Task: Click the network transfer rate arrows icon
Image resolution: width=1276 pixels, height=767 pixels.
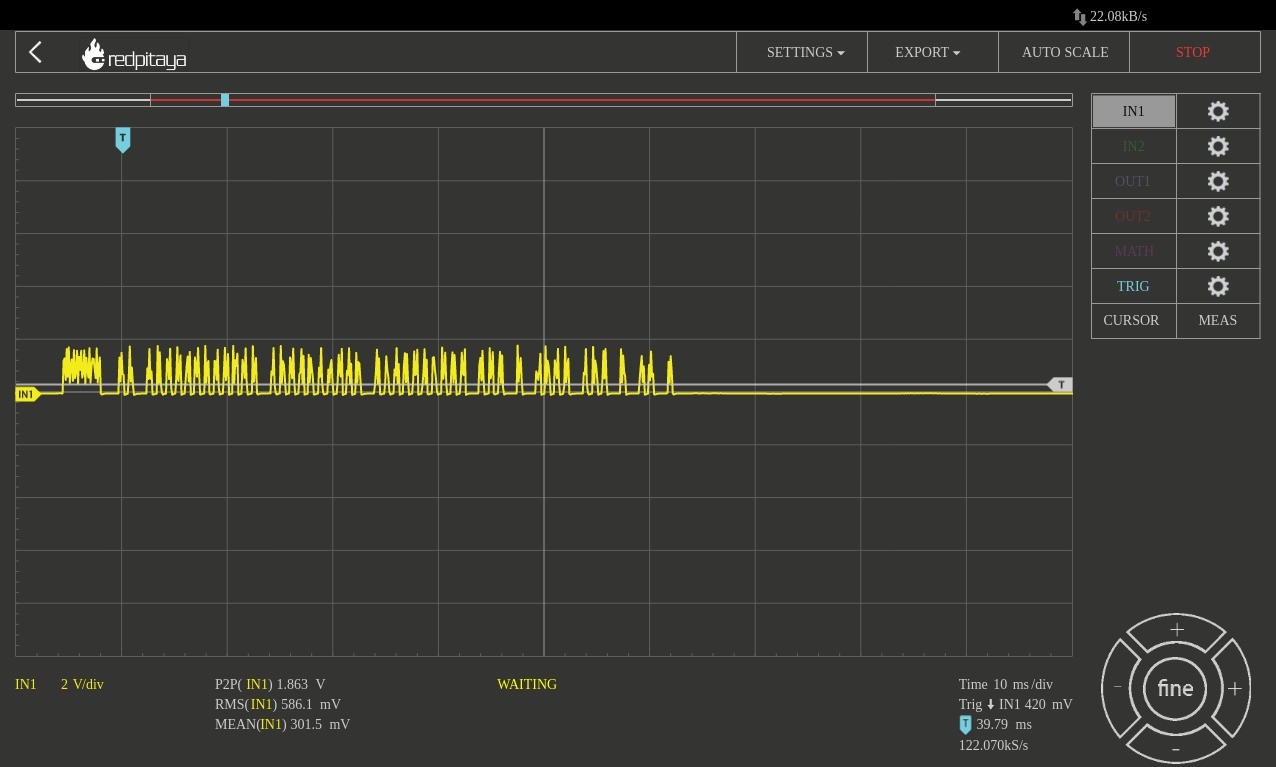Action: [x=1079, y=17]
